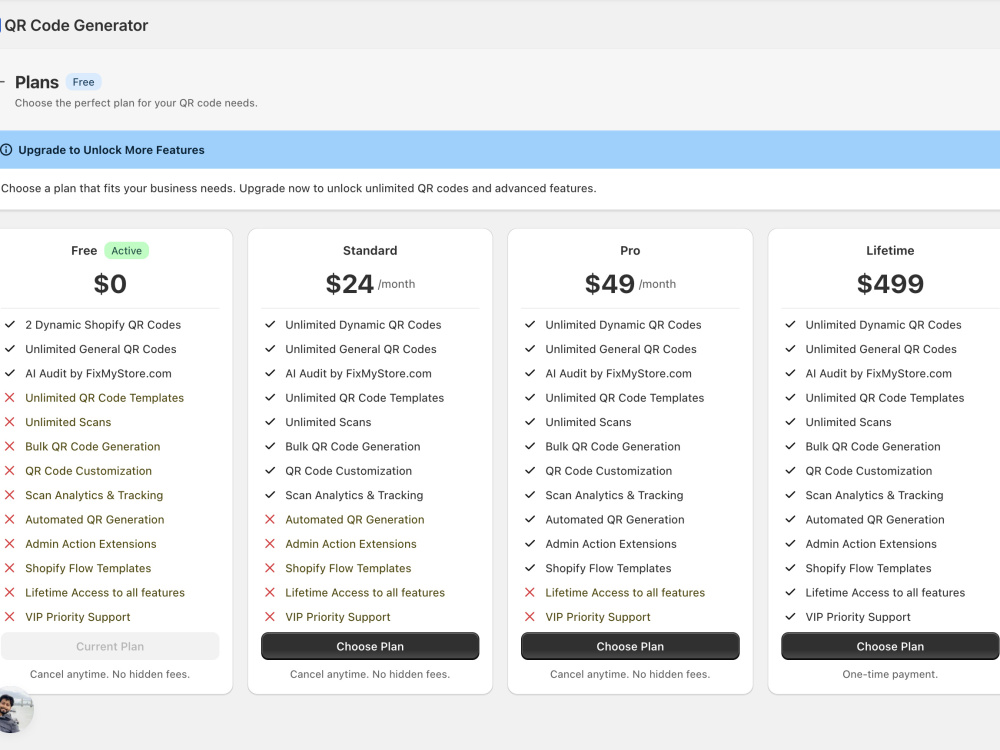Screen dimensions: 1000x750
Task: Click the info icon beside Upgrade to Unlock More Features
Action: (x=6, y=150)
